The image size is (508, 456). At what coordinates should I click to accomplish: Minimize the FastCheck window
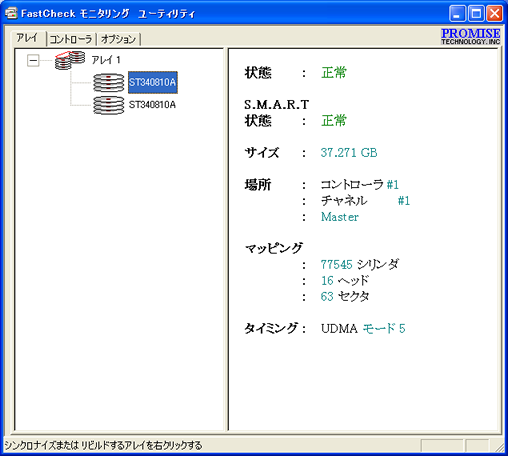(x=457, y=14)
